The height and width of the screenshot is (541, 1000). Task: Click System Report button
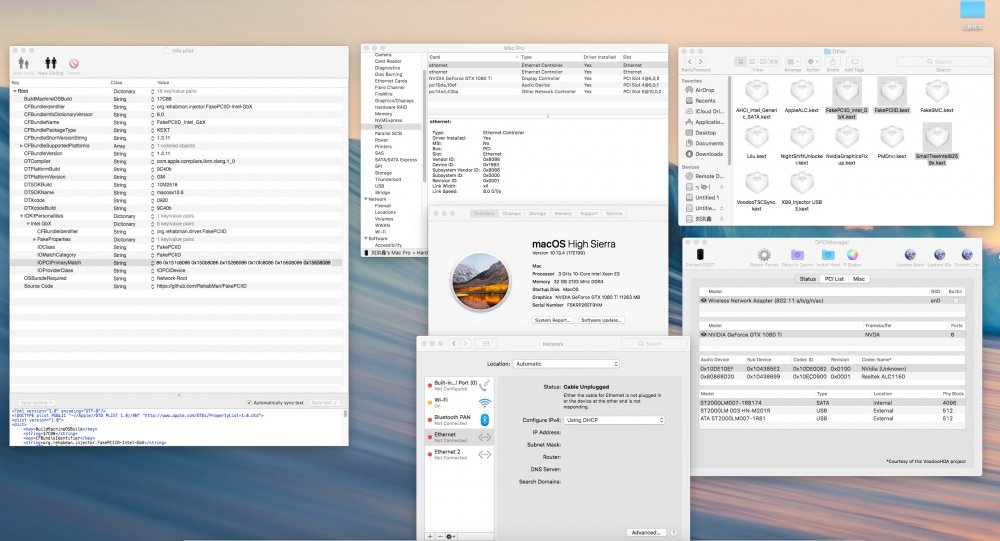pyautogui.click(x=553, y=320)
